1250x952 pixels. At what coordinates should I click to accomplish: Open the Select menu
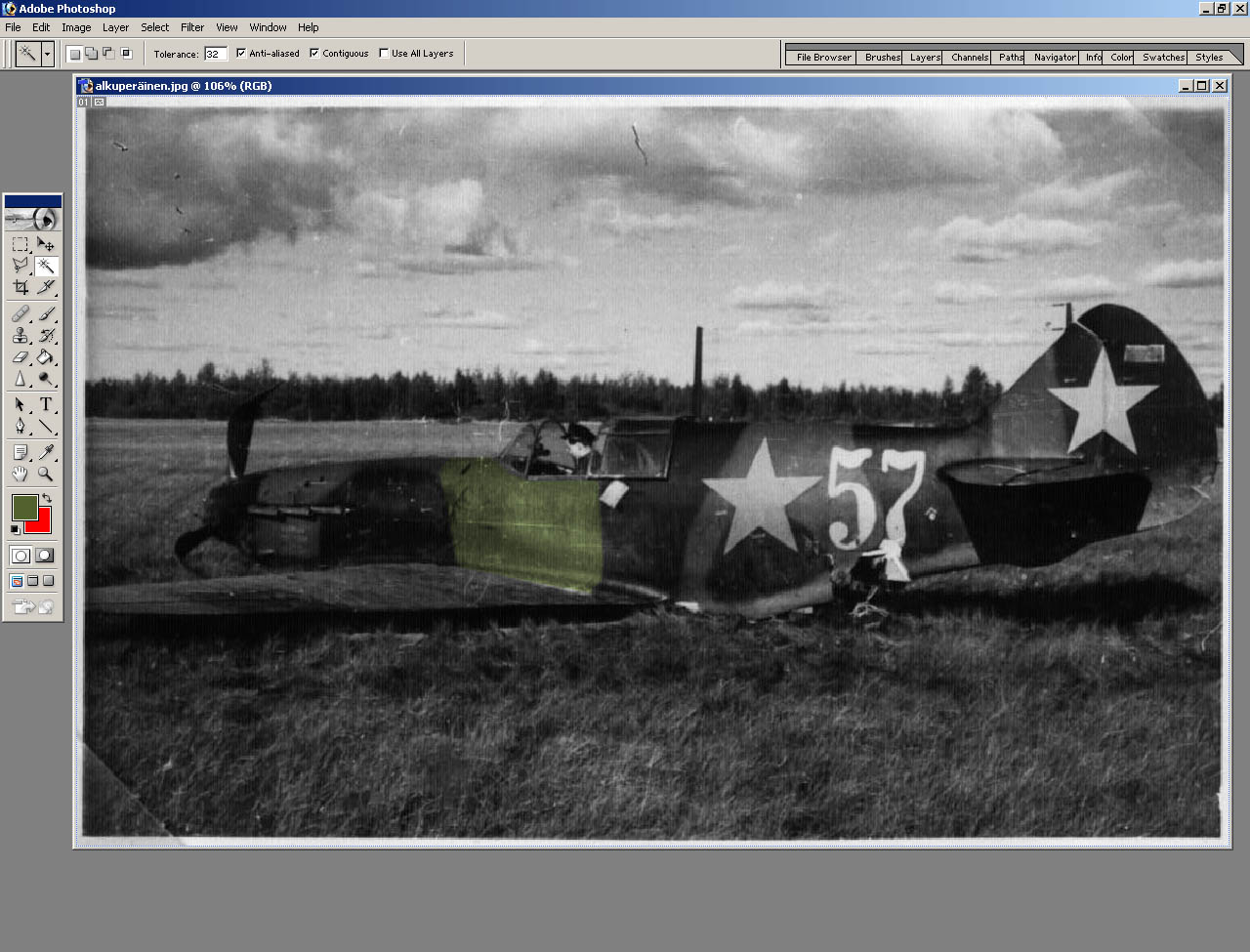154,27
